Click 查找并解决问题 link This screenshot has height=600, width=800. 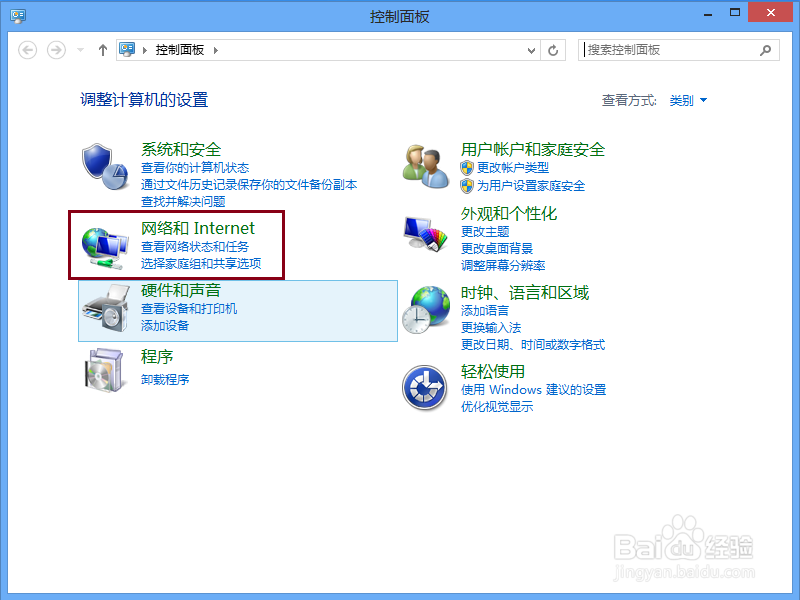coord(183,202)
